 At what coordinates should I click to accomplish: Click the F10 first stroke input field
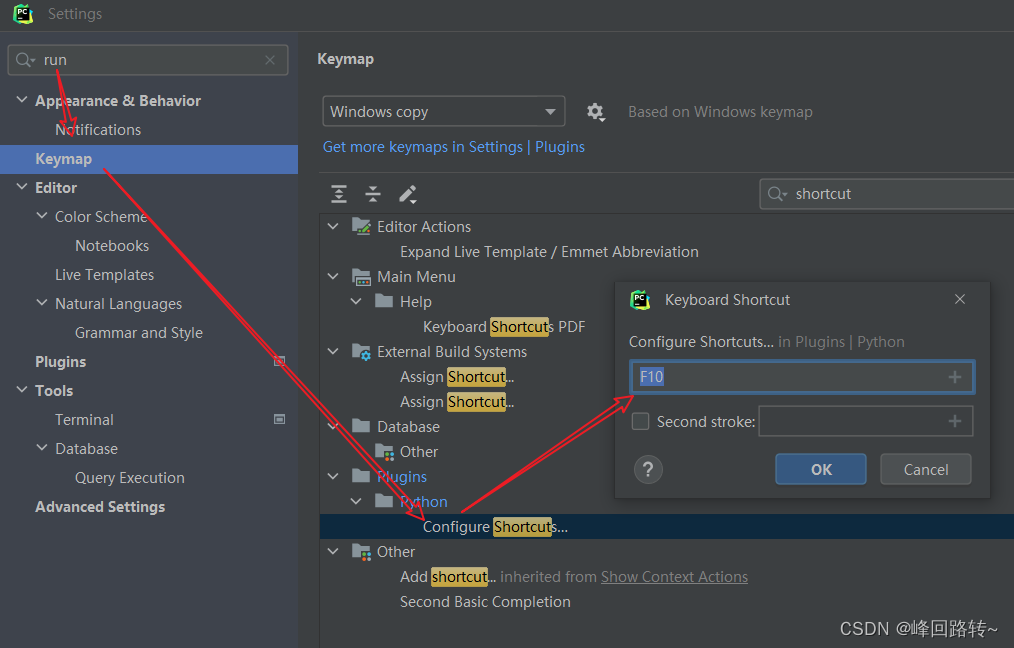click(x=802, y=377)
